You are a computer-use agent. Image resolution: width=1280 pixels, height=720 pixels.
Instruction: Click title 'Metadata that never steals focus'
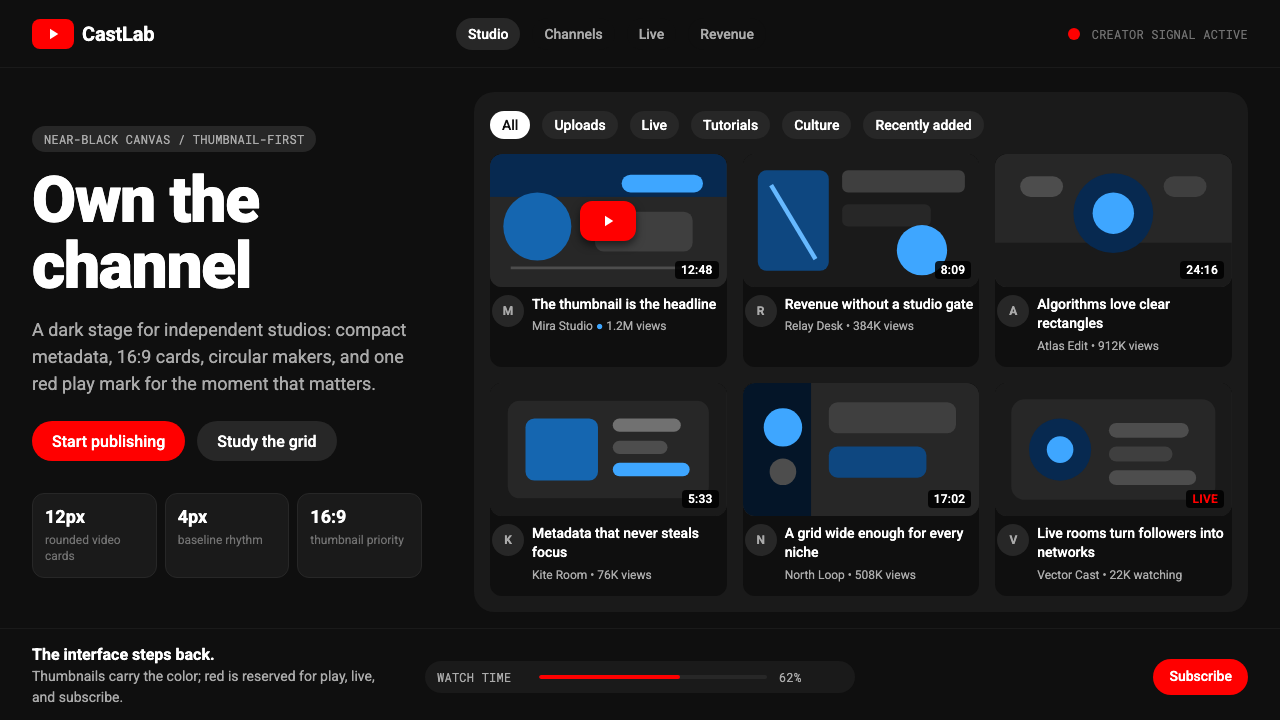pyautogui.click(x=615, y=542)
